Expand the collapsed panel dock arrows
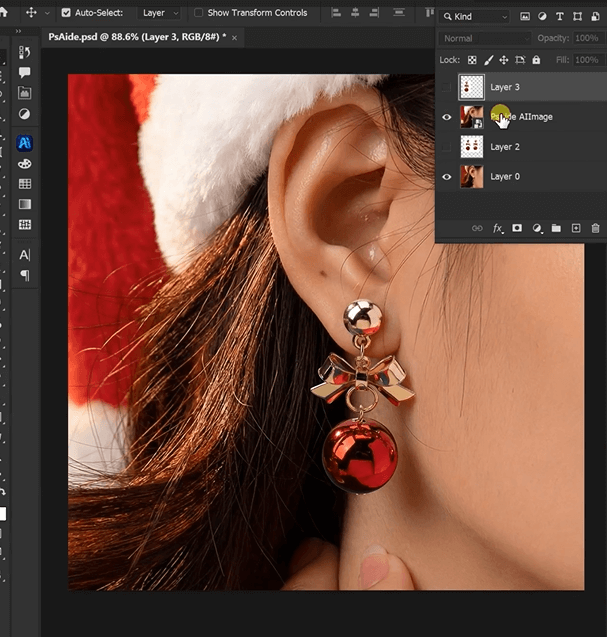 click(18, 31)
